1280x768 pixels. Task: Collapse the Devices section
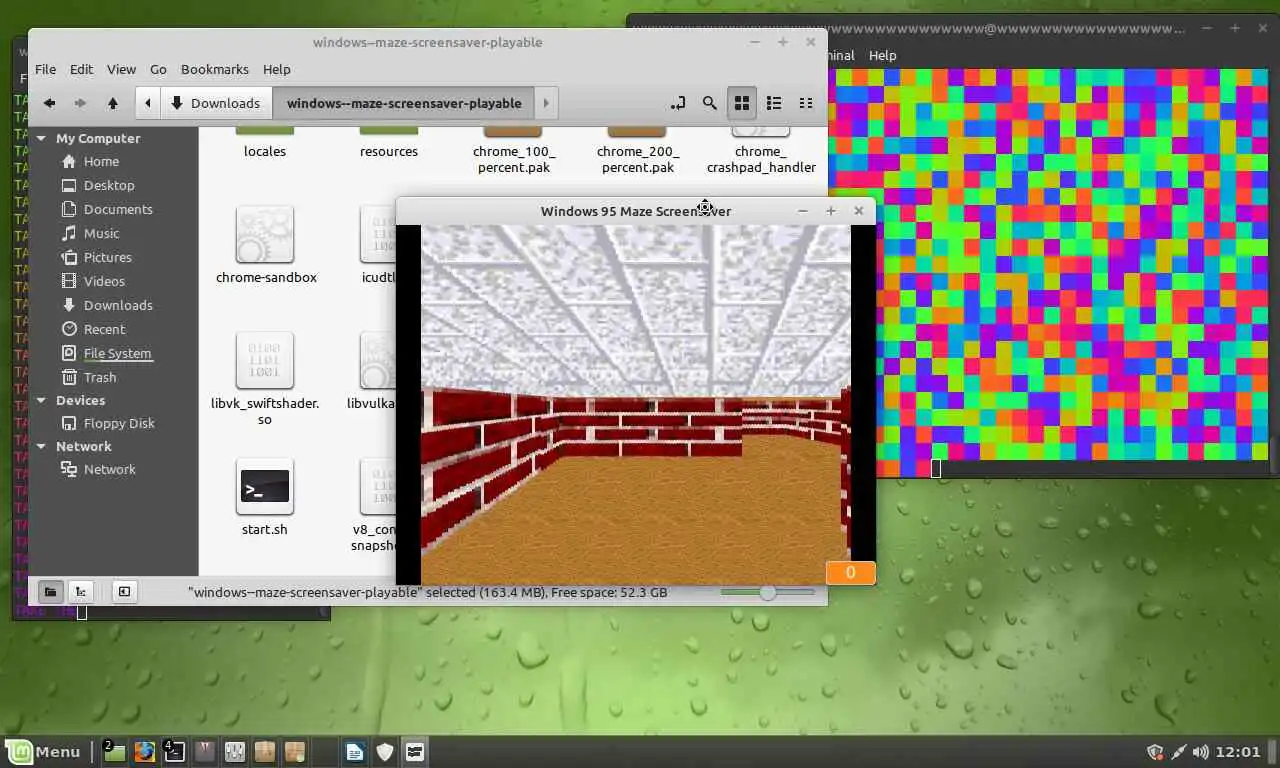pyautogui.click(x=41, y=400)
